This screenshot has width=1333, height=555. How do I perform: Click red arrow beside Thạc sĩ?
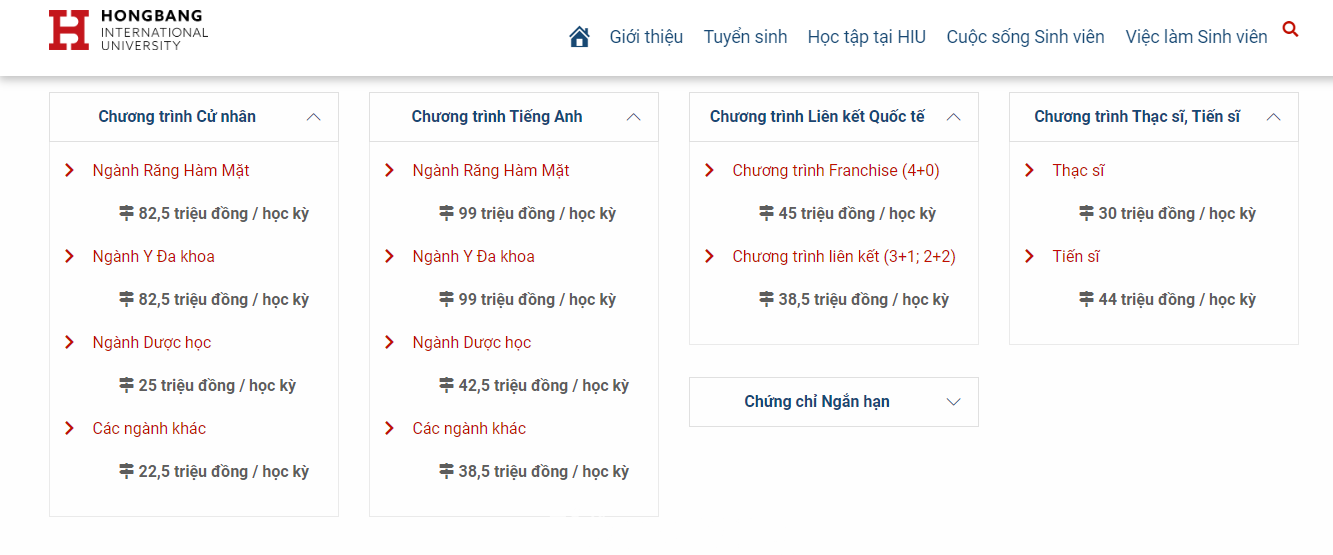coord(1029,171)
